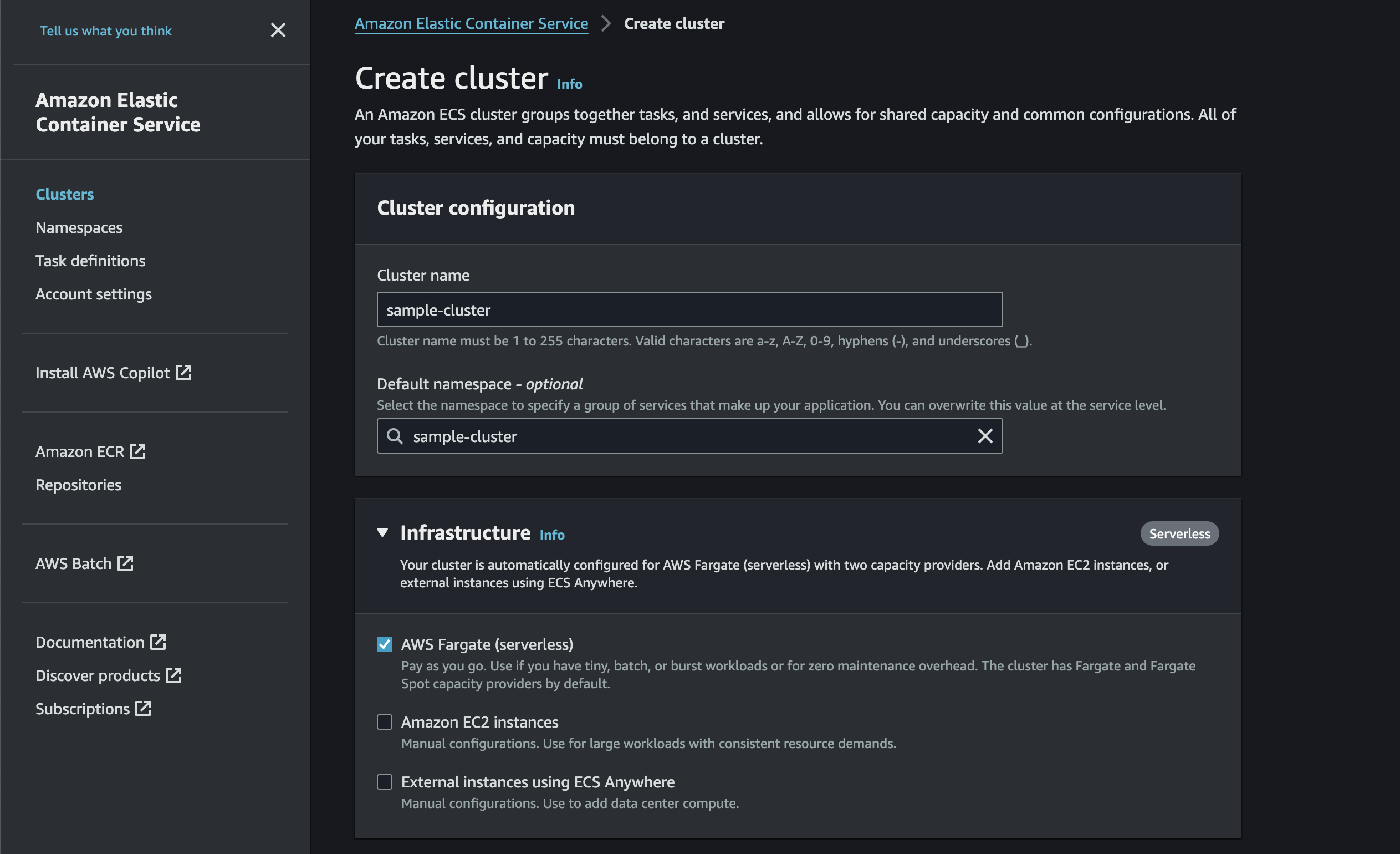Click the Default namespace search field
The height and width of the screenshot is (854, 1400).
(x=689, y=436)
